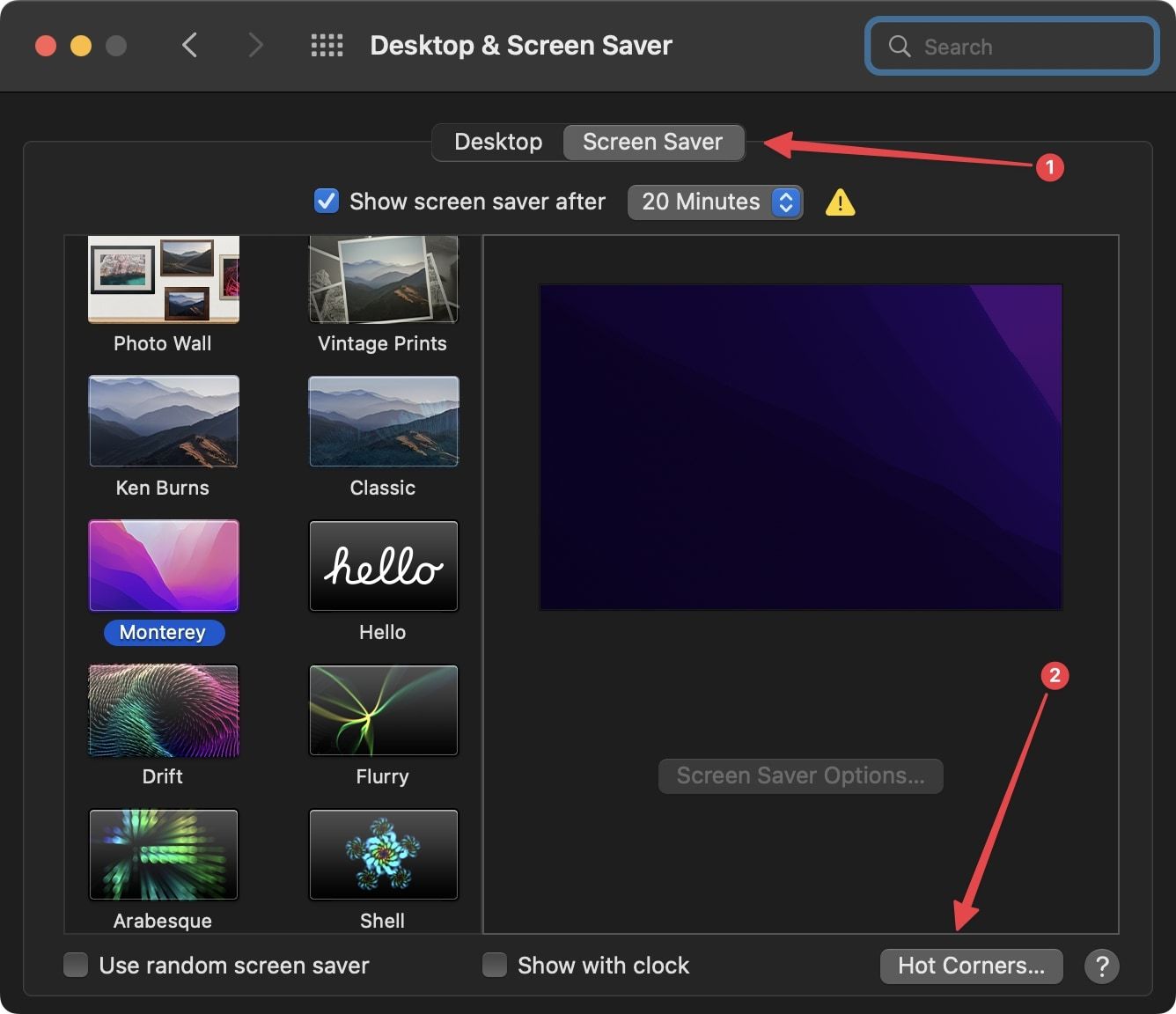Viewport: 1176px width, 1014px height.
Task: Select the Photo Wall screen saver
Action: click(x=162, y=279)
